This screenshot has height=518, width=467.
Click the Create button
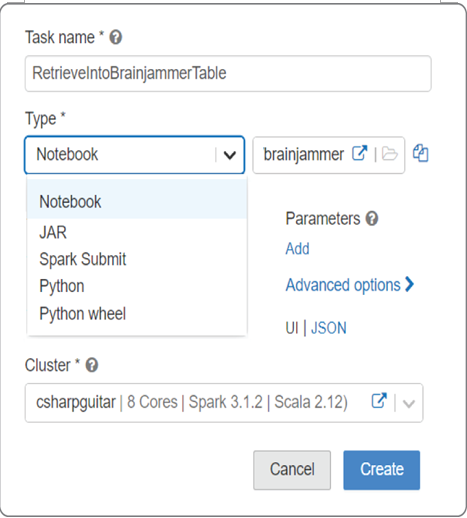[x=382, y=470]
